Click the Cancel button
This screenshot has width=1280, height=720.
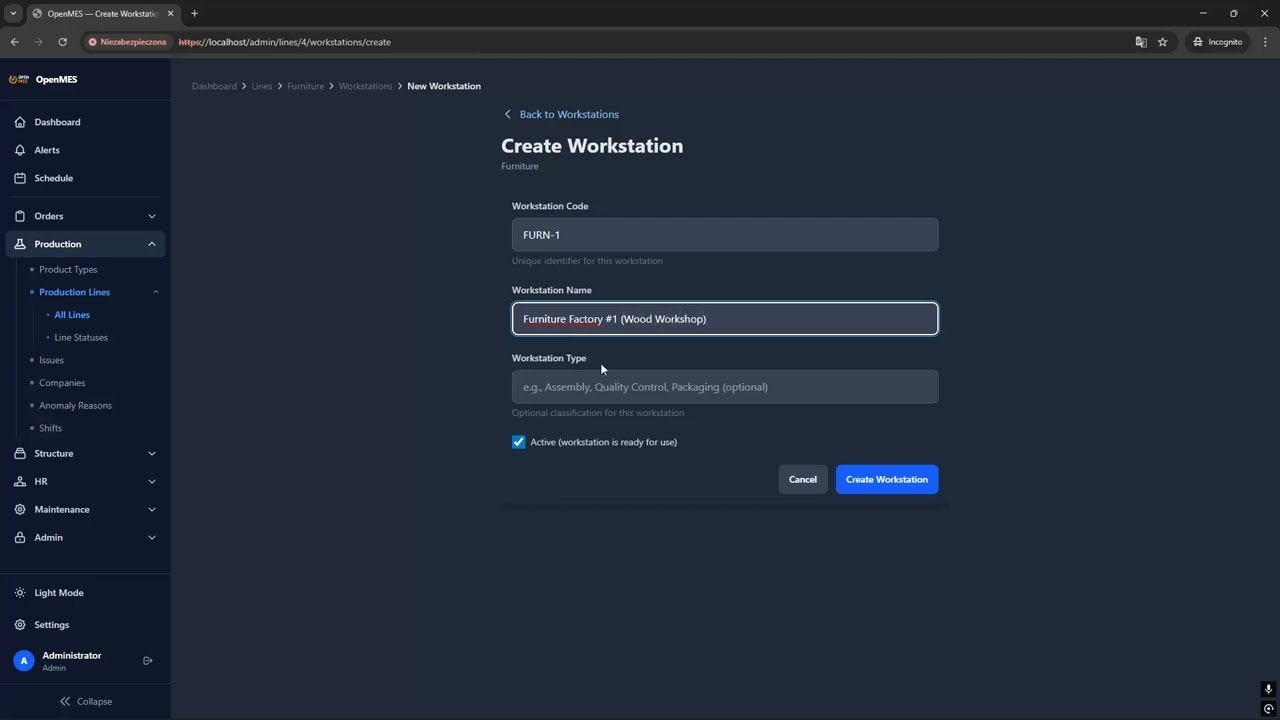(803, 479)
